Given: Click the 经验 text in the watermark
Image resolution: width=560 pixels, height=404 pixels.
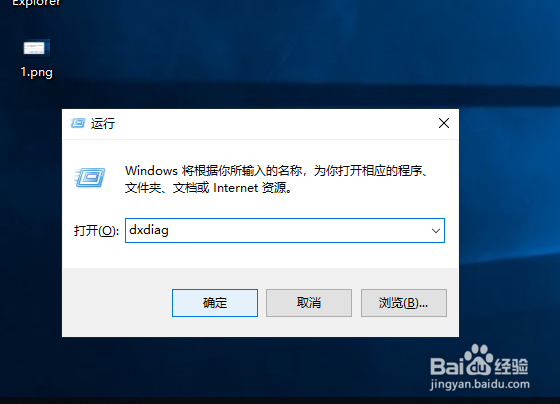Looking at the screenshot, I should point(511,366).
